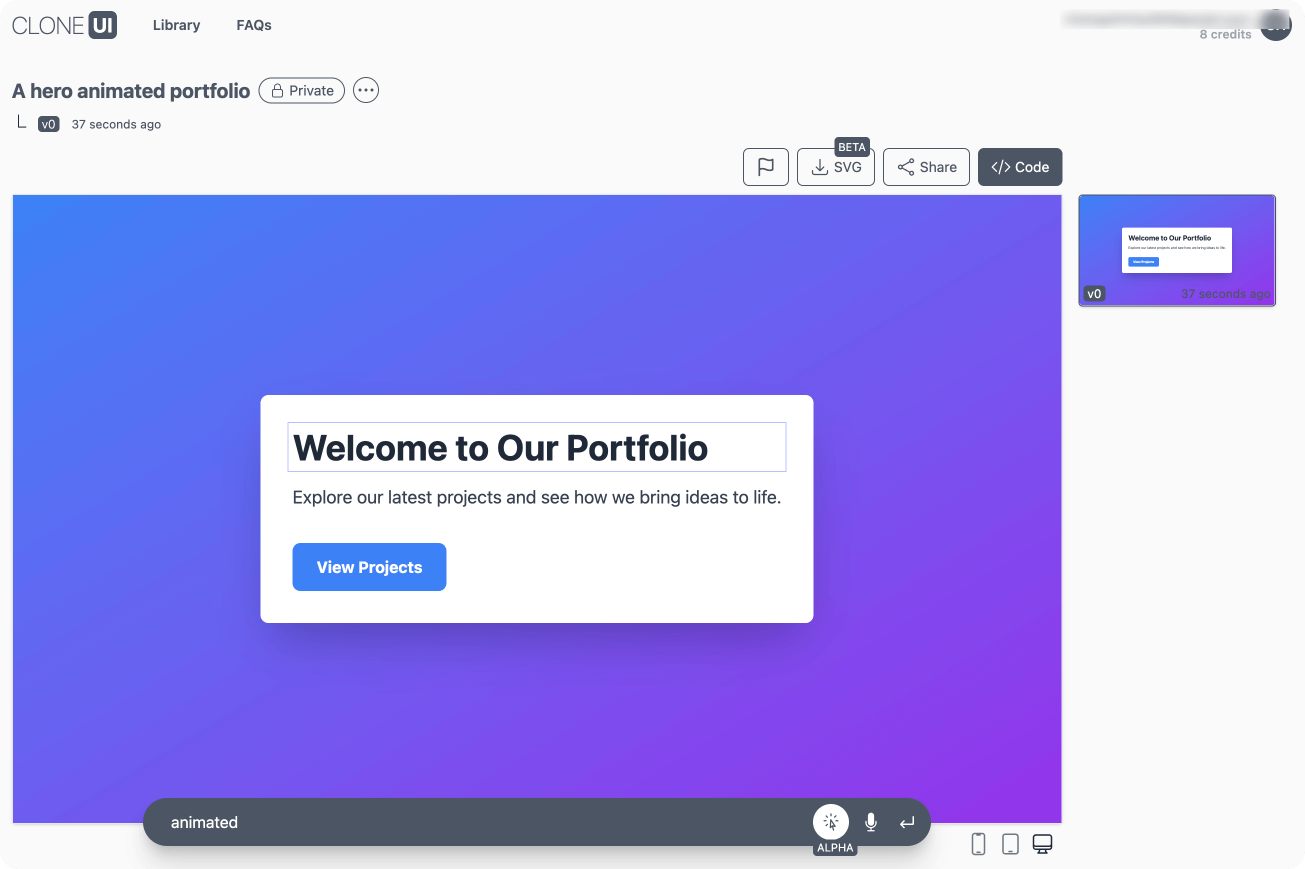Click the microphone voice input icon
The image size is (1305, 869).
871,822
